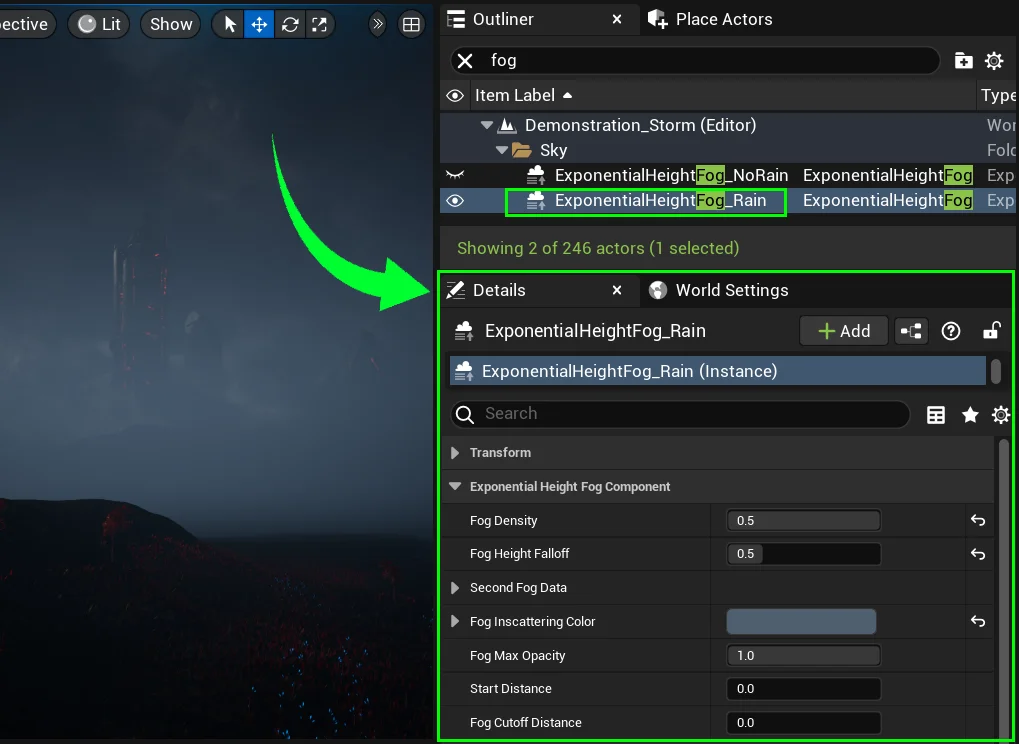The image size is (1019, 744).
Task: Expand the Transform section
Action: coord(456,453)
